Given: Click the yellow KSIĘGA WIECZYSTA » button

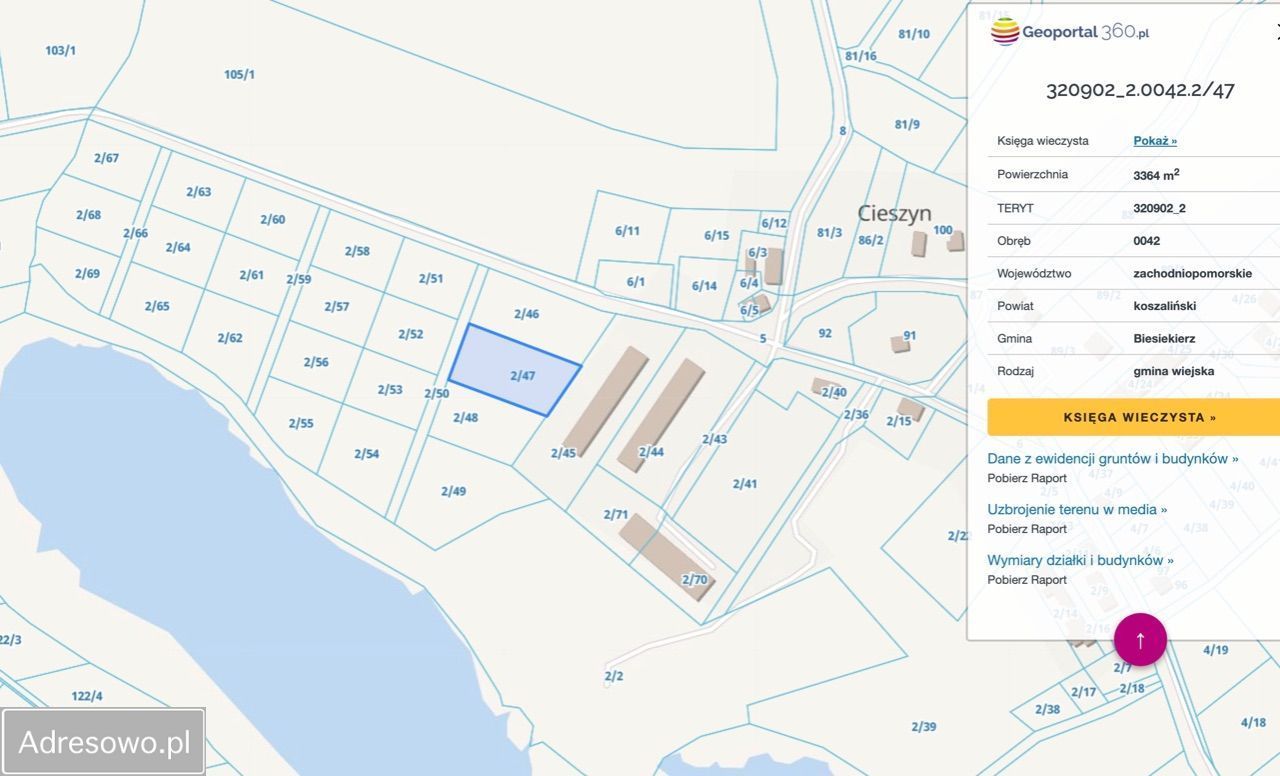Looking at the screenshot, I should pos(1134,417).
